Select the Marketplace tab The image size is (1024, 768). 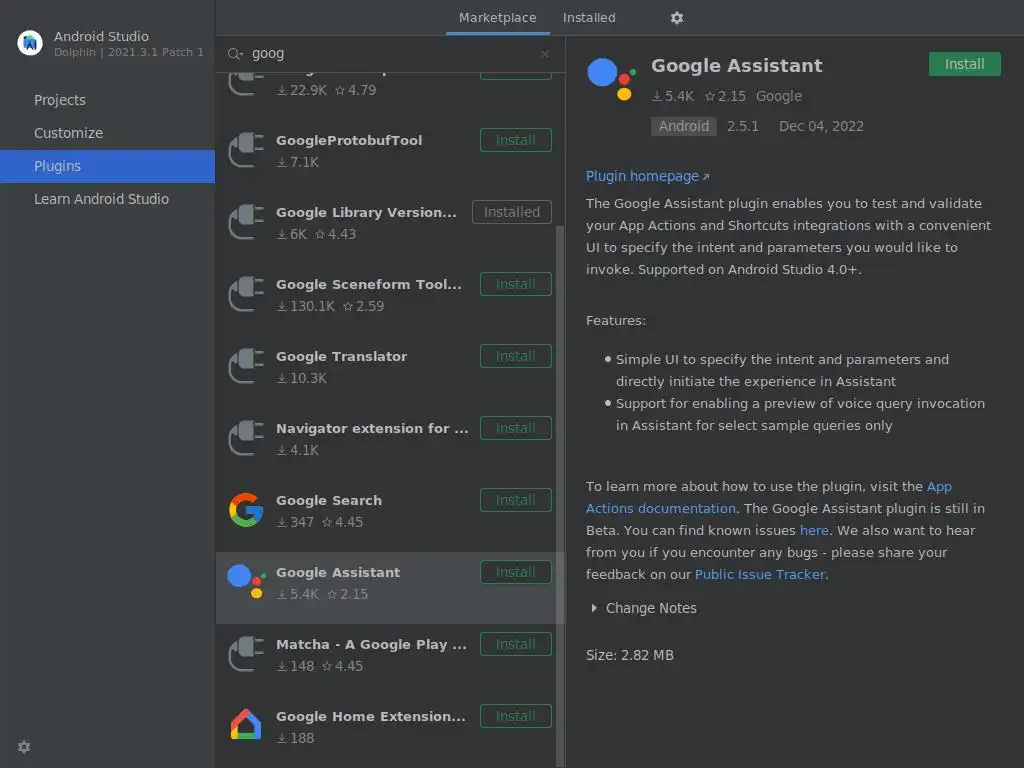point(497,18)
